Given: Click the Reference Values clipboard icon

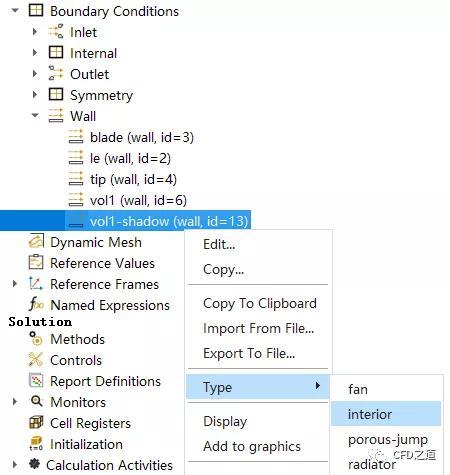Looking at the screenshot, I should click(x=36, y=262).
